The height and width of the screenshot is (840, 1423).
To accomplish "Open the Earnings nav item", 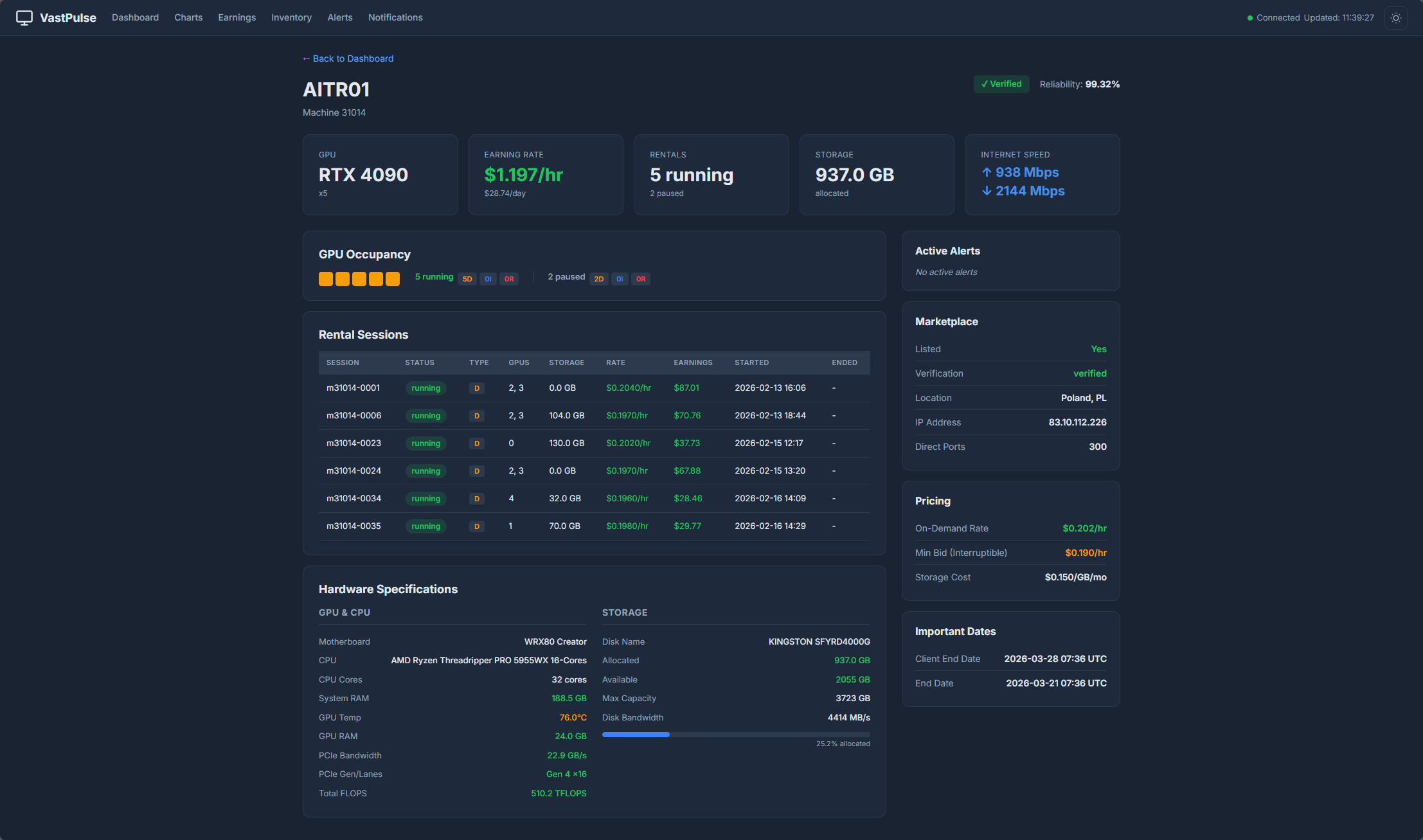I will (x=237, y=17).
